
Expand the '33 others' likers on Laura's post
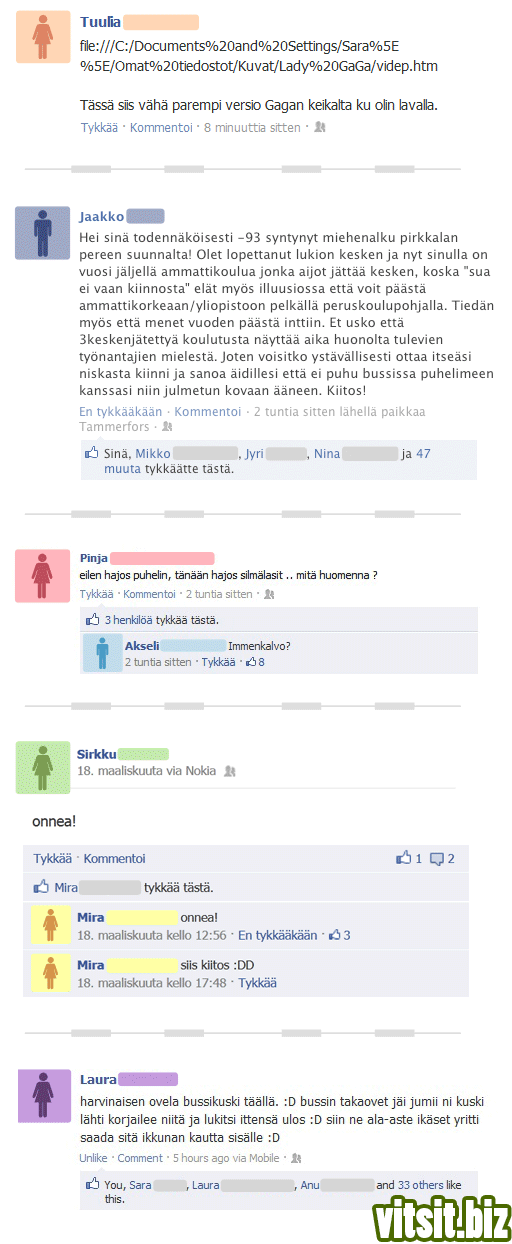coord(420,1185)
